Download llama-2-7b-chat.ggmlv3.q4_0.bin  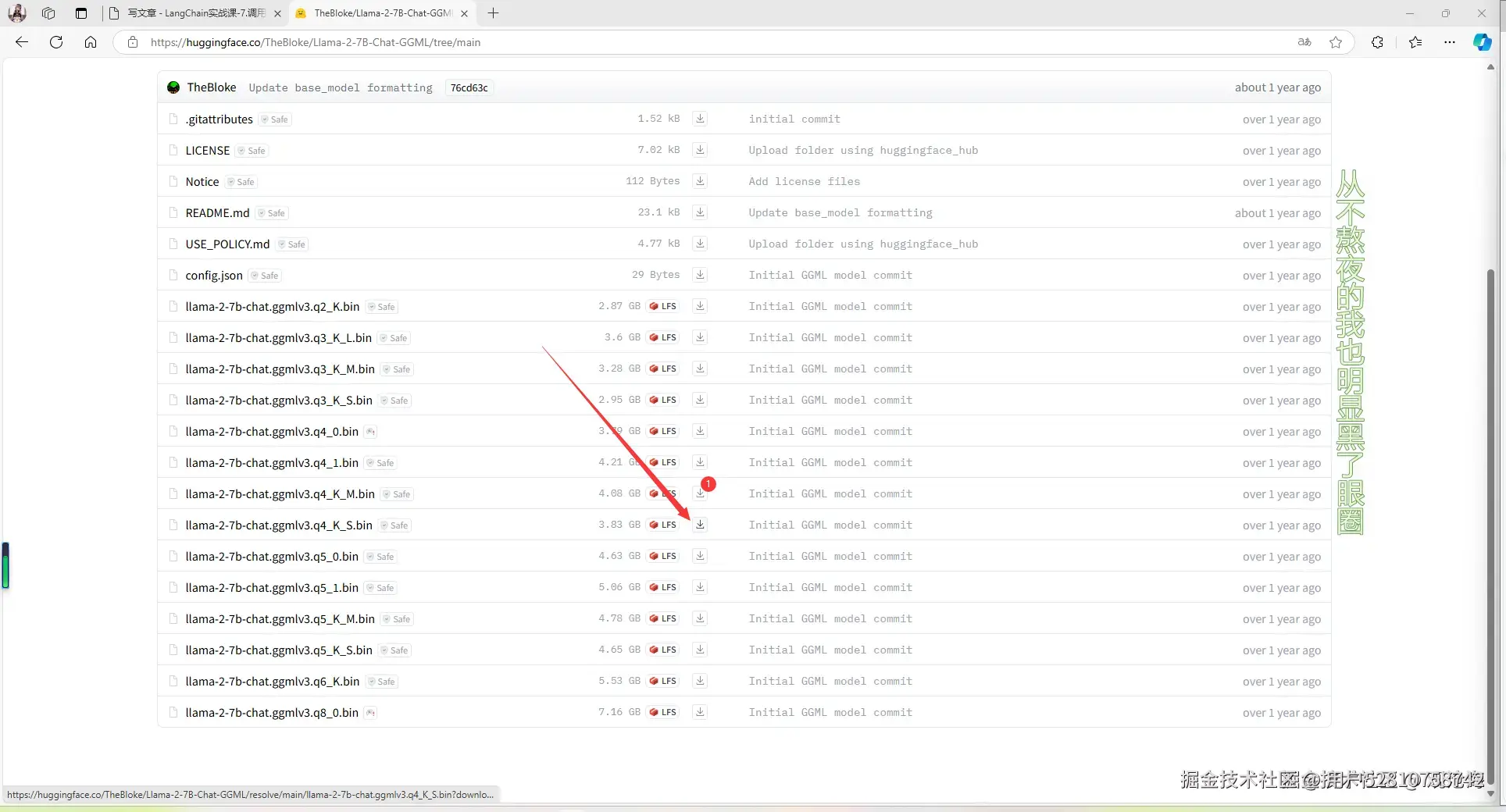click(x=700, y=431)
